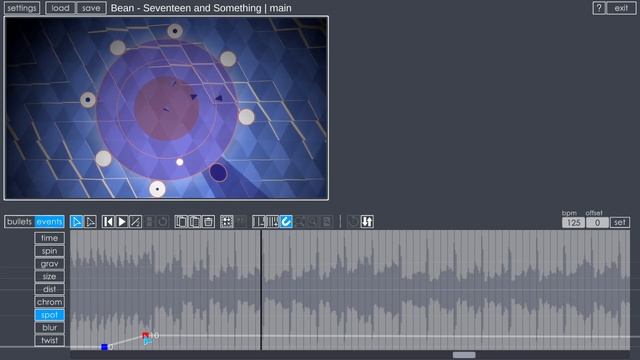
Task: Select the time event lane
Action: coord(49,238)
